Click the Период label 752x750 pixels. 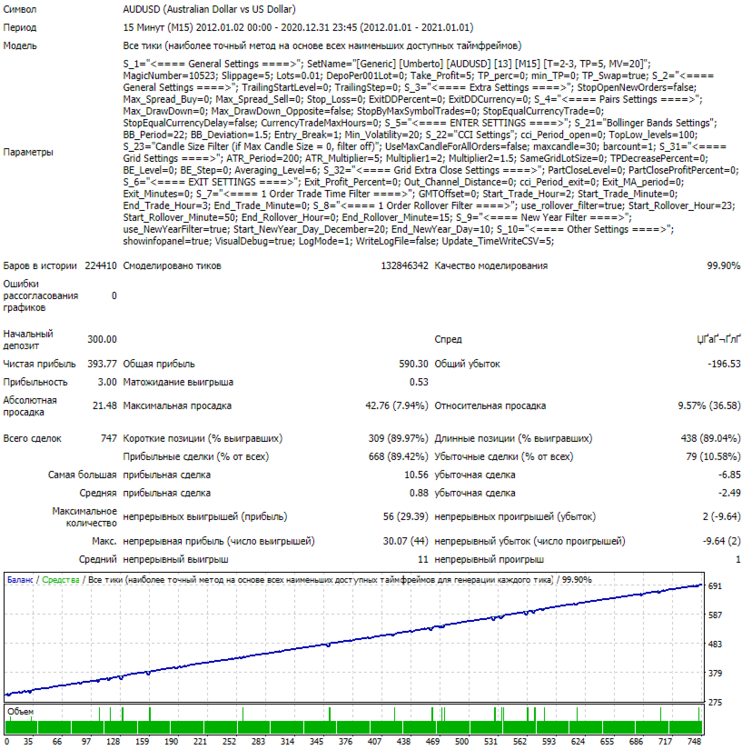(x=20, y=27)
